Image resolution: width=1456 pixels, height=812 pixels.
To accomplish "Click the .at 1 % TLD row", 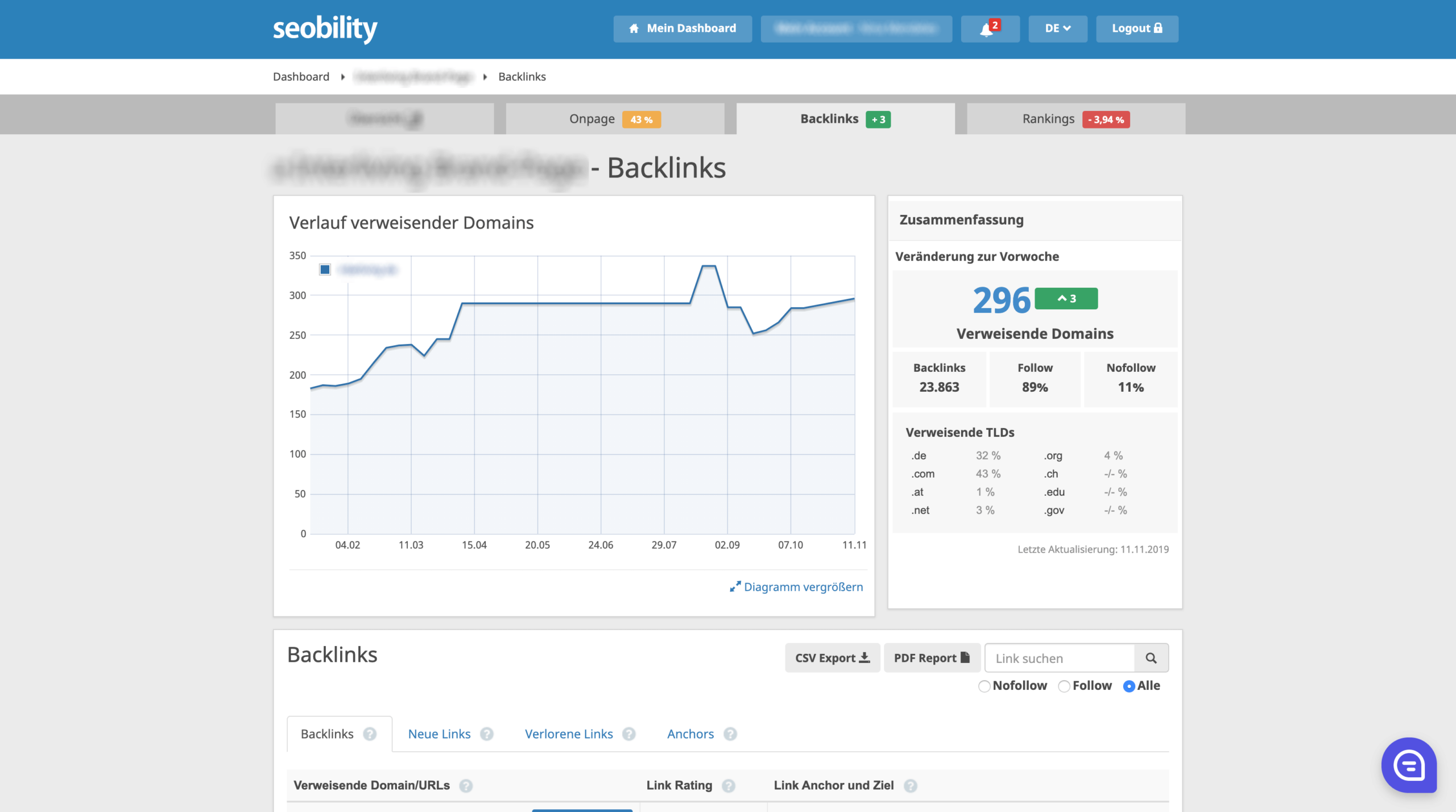I will pyautogui.click(x=953, y=492).
